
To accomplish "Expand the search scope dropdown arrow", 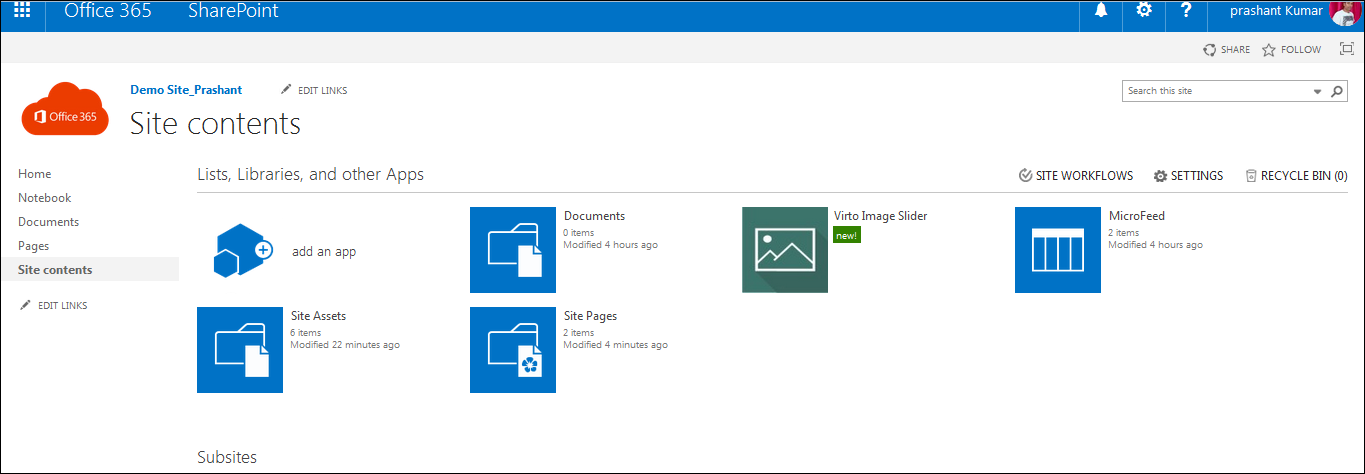I will pos(1317,91).
